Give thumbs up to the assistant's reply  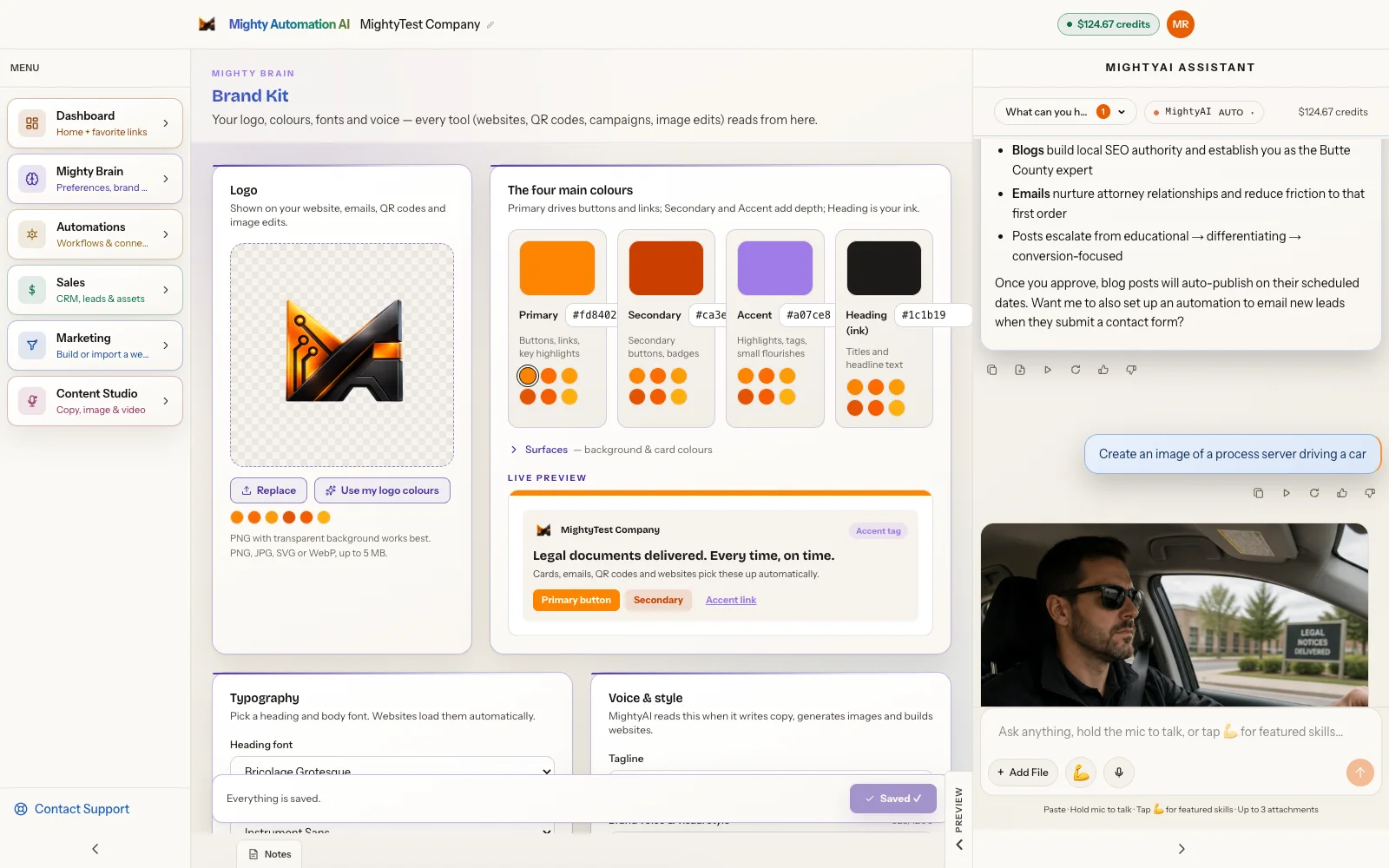pyautogui.click(x=1103, y=370)
